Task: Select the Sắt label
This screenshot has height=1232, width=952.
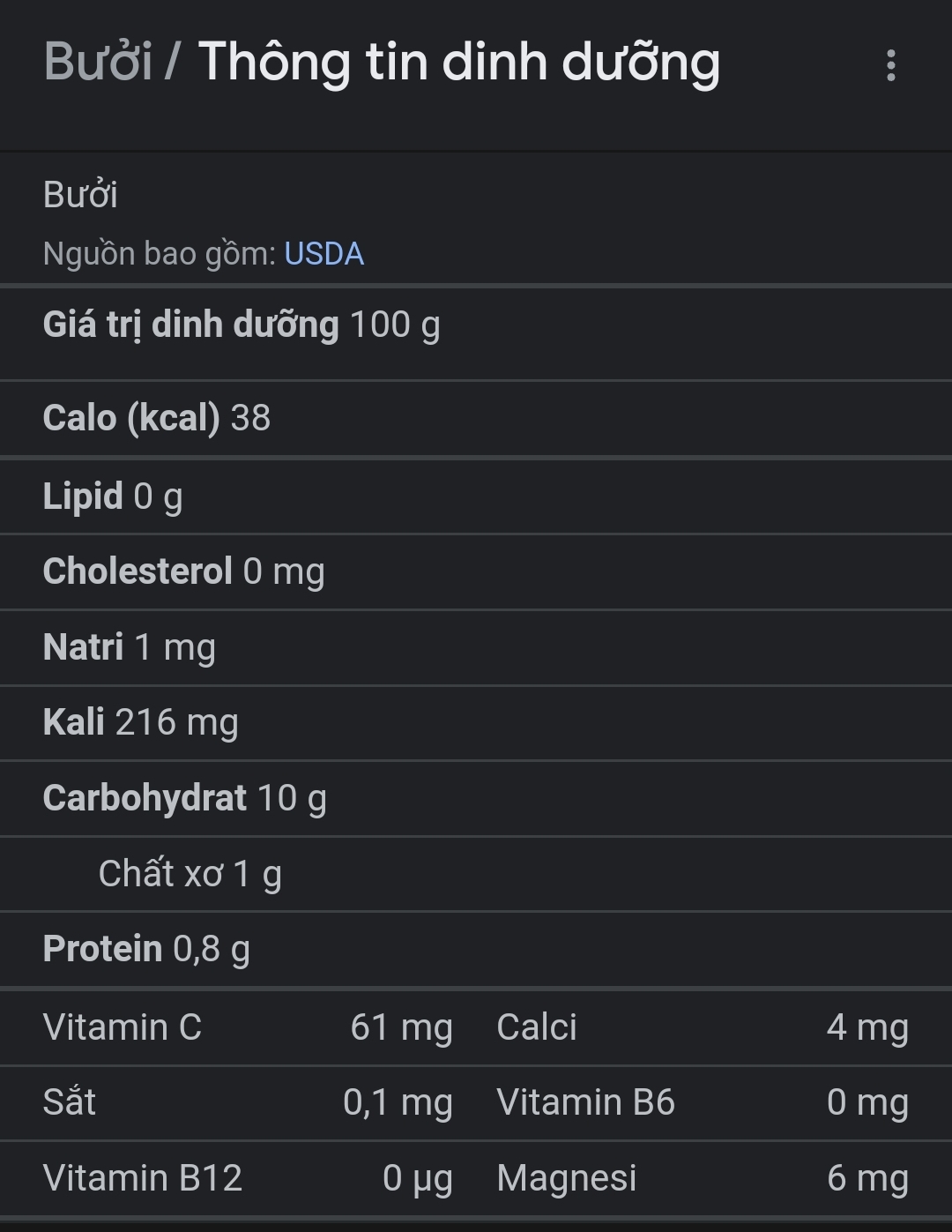Action: (x=70, y=1102)
